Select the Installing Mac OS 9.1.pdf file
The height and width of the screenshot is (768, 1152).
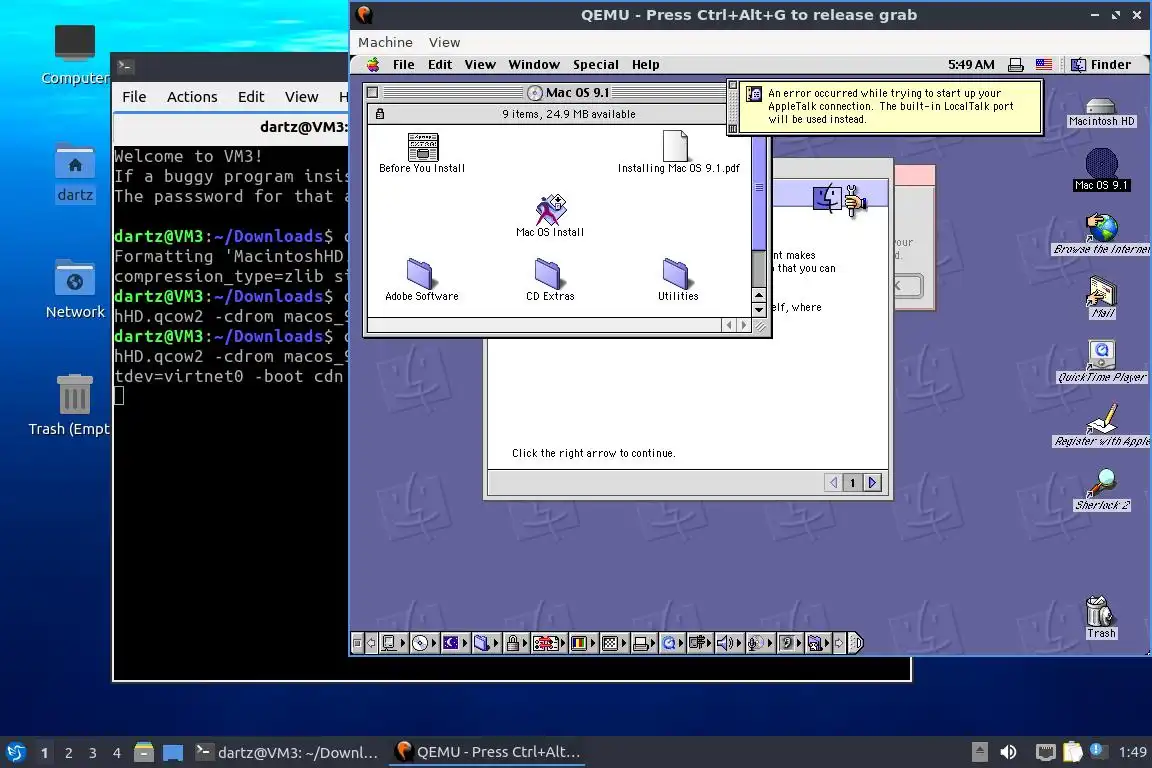tap(675, 146)
